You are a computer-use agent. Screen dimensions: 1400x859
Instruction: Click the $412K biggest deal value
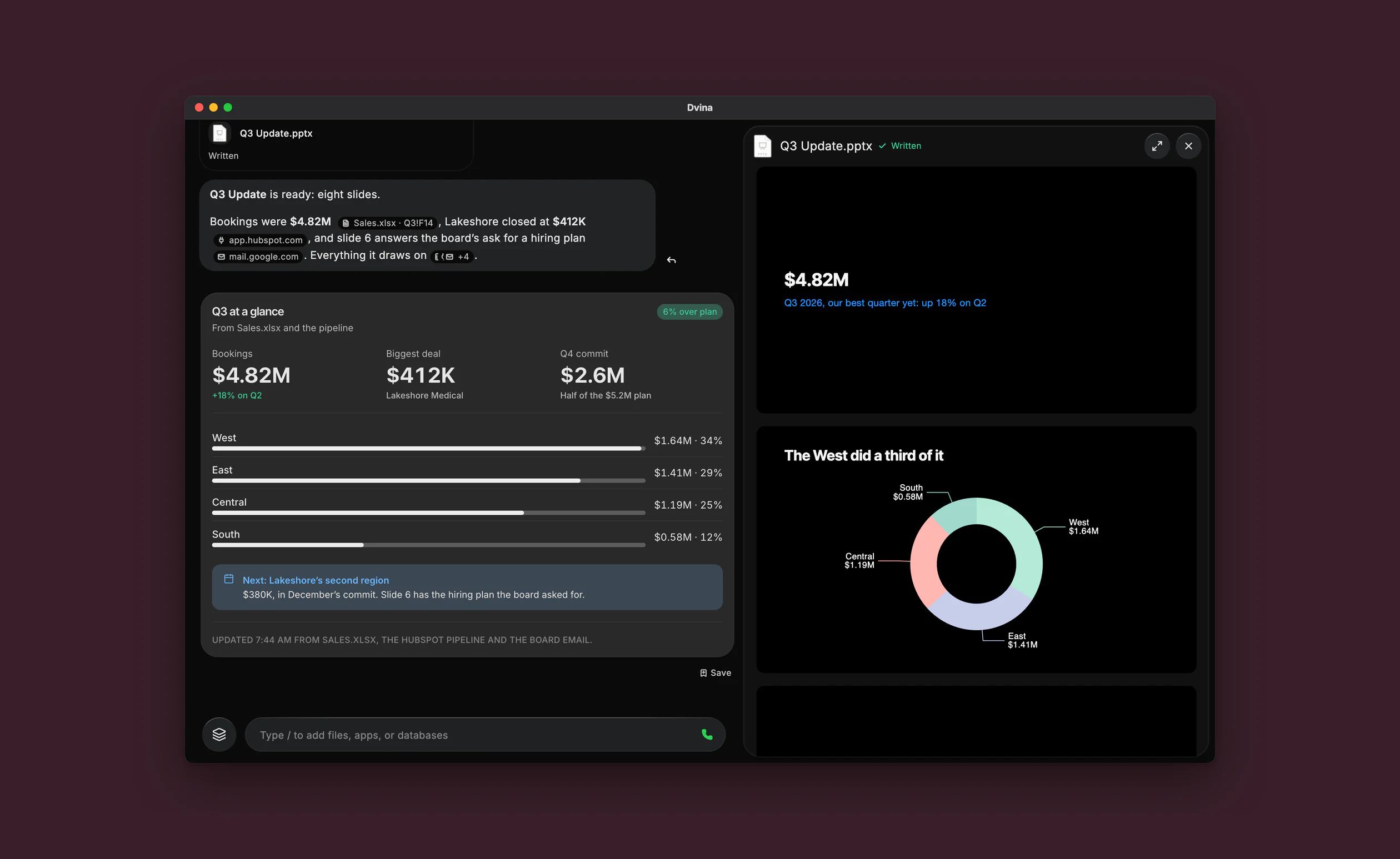point(421,375)
